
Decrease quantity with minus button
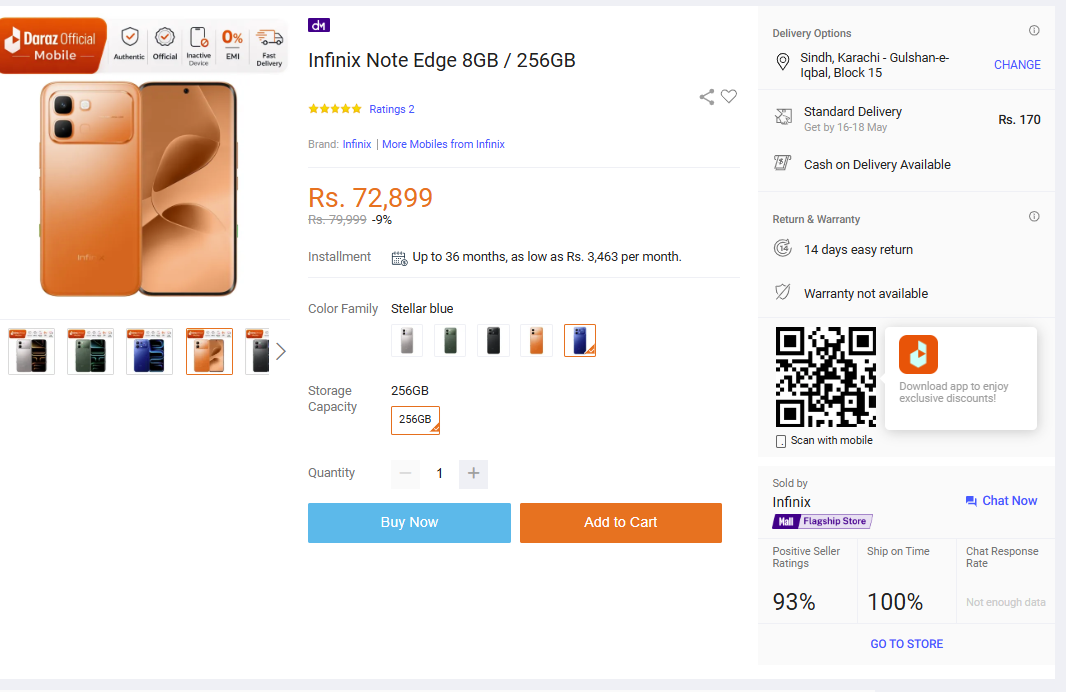(x=405, y=474)
